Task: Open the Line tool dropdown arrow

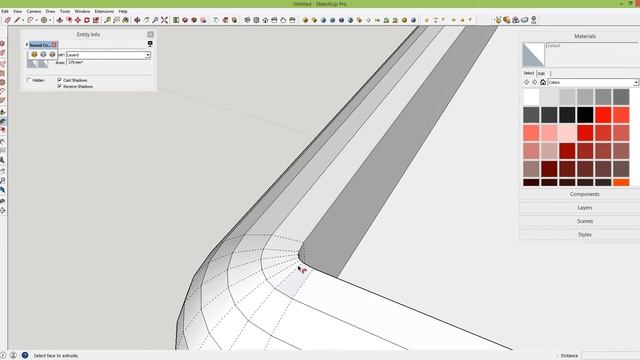Action: click(23, 20)
